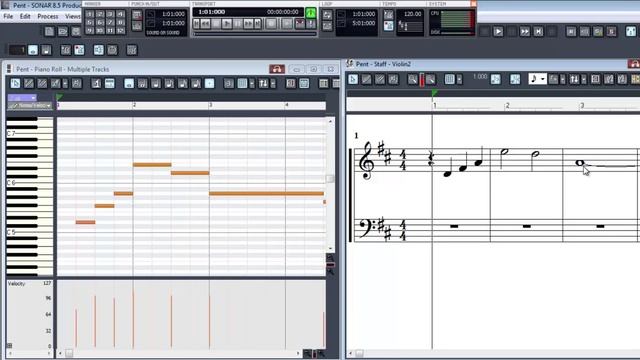Click the upper tempo icon in Tempo panel
Viewport: 640px width, 360px height.
(x=388, y=15)
